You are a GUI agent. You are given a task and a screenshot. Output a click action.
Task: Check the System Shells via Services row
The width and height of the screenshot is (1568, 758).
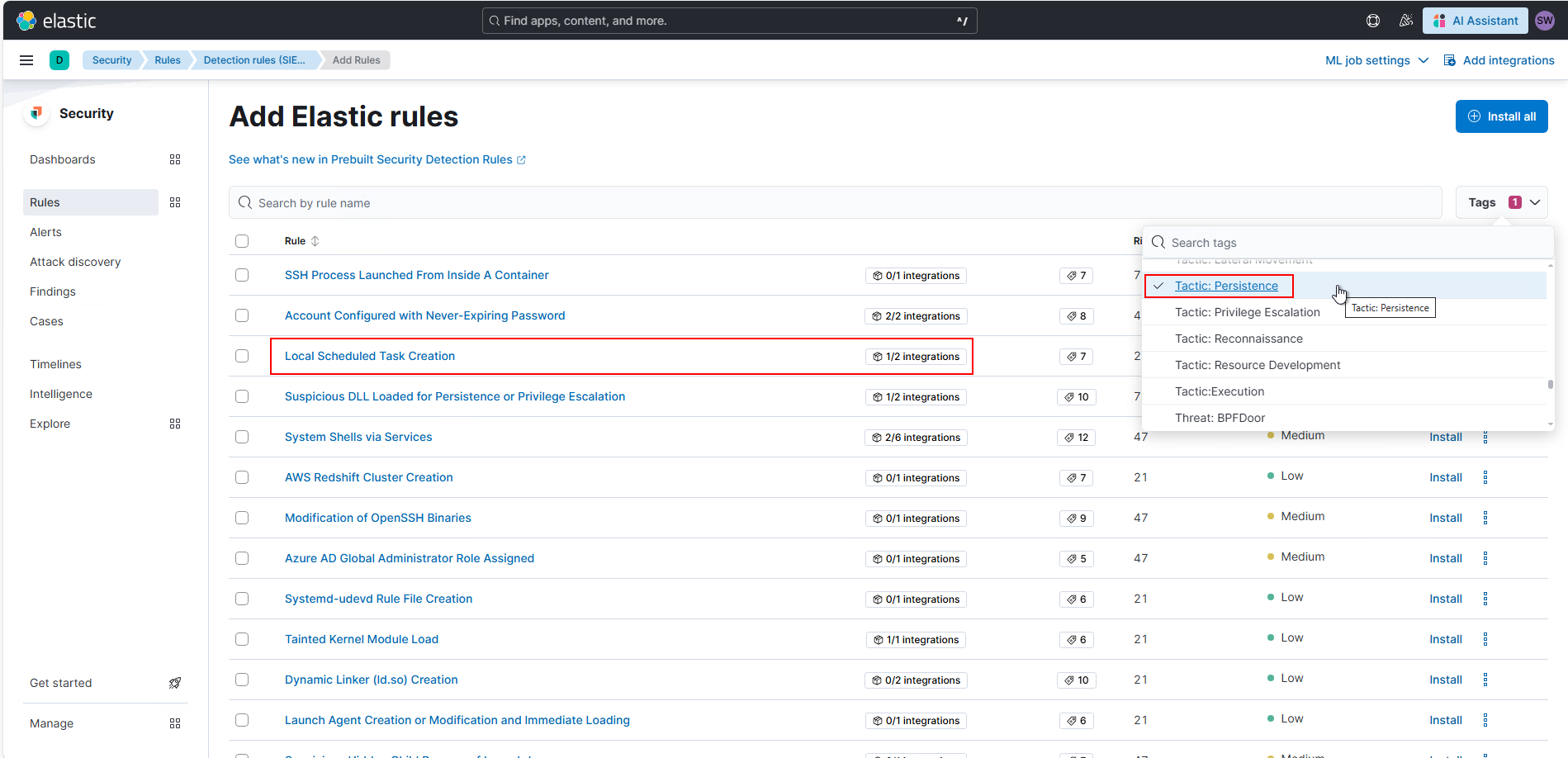(242, 437)
